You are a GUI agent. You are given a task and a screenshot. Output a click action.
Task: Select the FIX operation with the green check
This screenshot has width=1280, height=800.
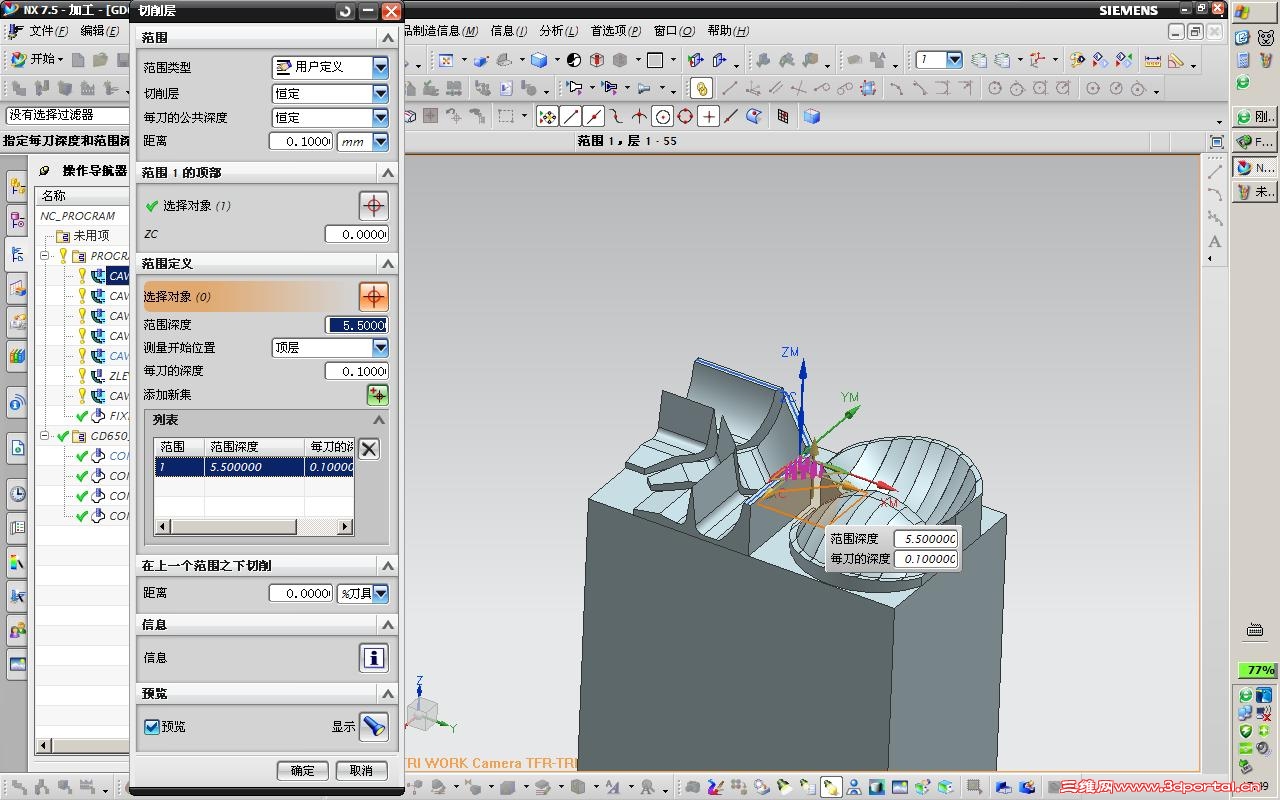[119, 416]
